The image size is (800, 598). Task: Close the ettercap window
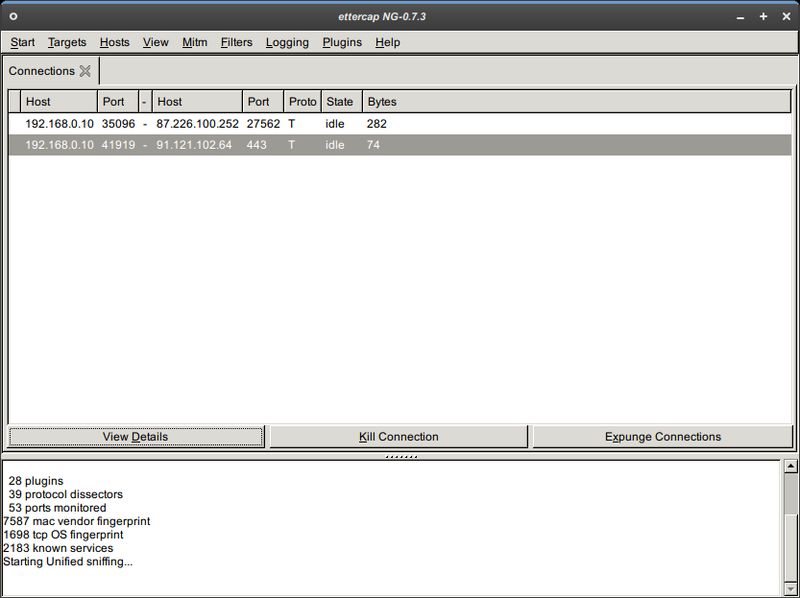click(x=786, y=16)
